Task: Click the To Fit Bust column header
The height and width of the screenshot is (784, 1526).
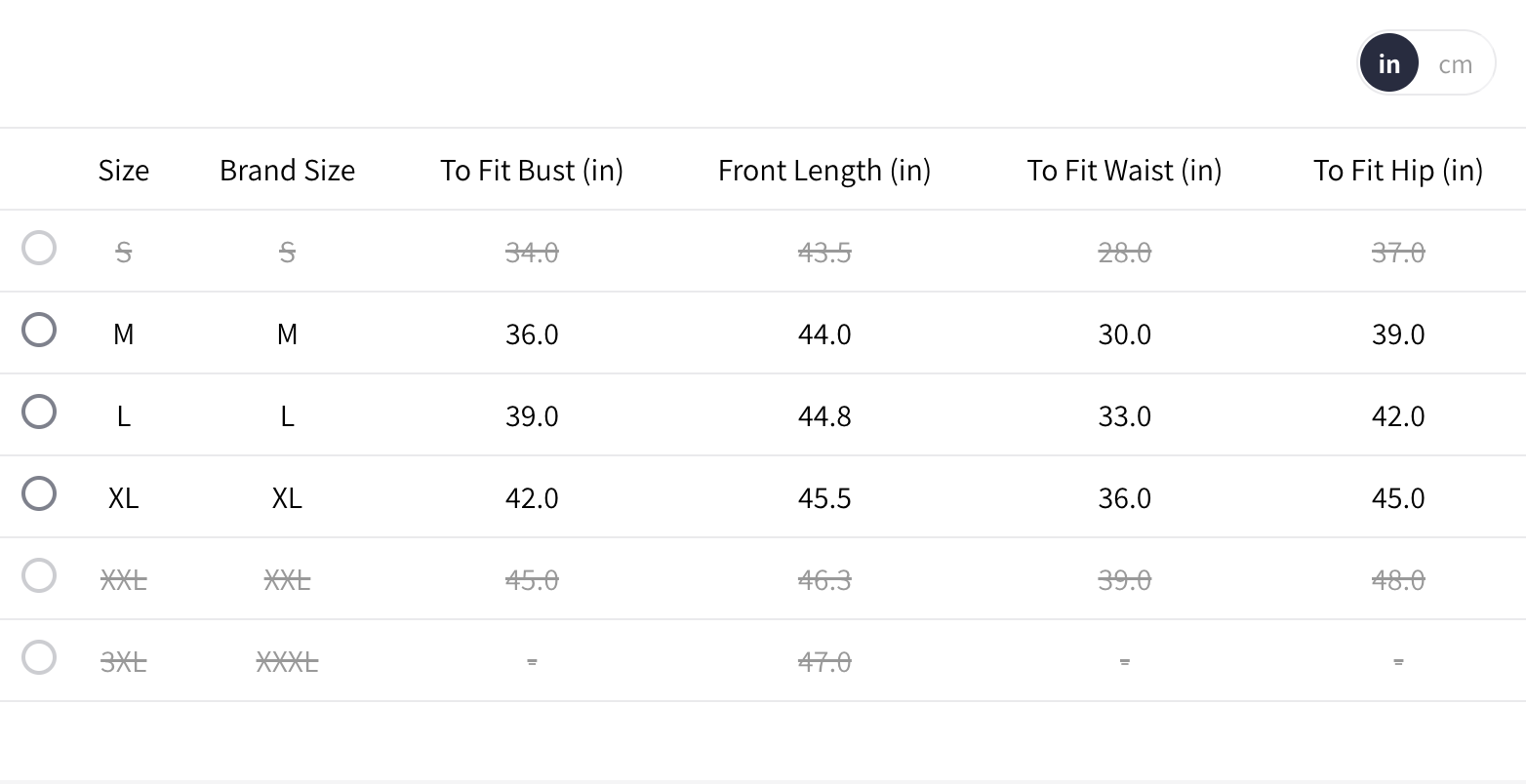Action: (x=532, y=171)
